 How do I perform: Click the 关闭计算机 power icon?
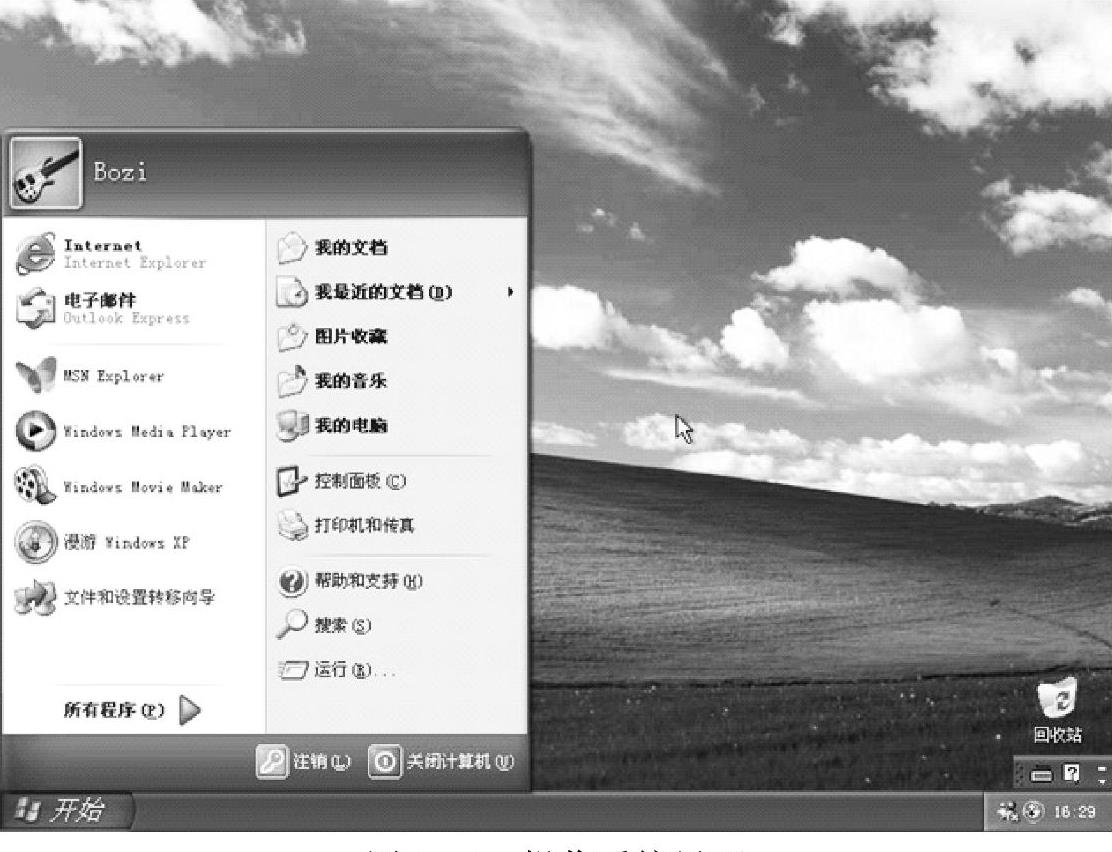(x=384, y=762)
